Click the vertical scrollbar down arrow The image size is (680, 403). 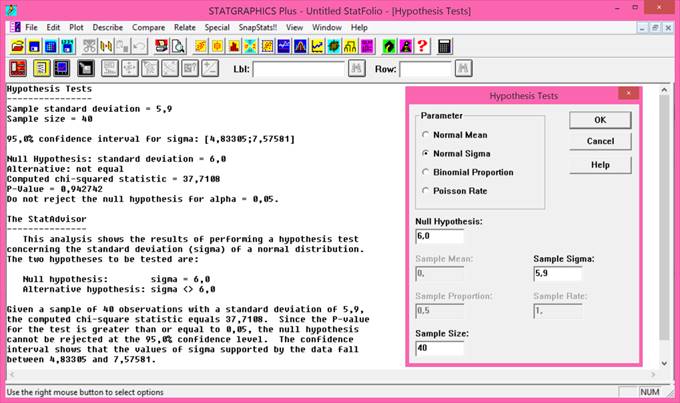click(x=664, y=363)
